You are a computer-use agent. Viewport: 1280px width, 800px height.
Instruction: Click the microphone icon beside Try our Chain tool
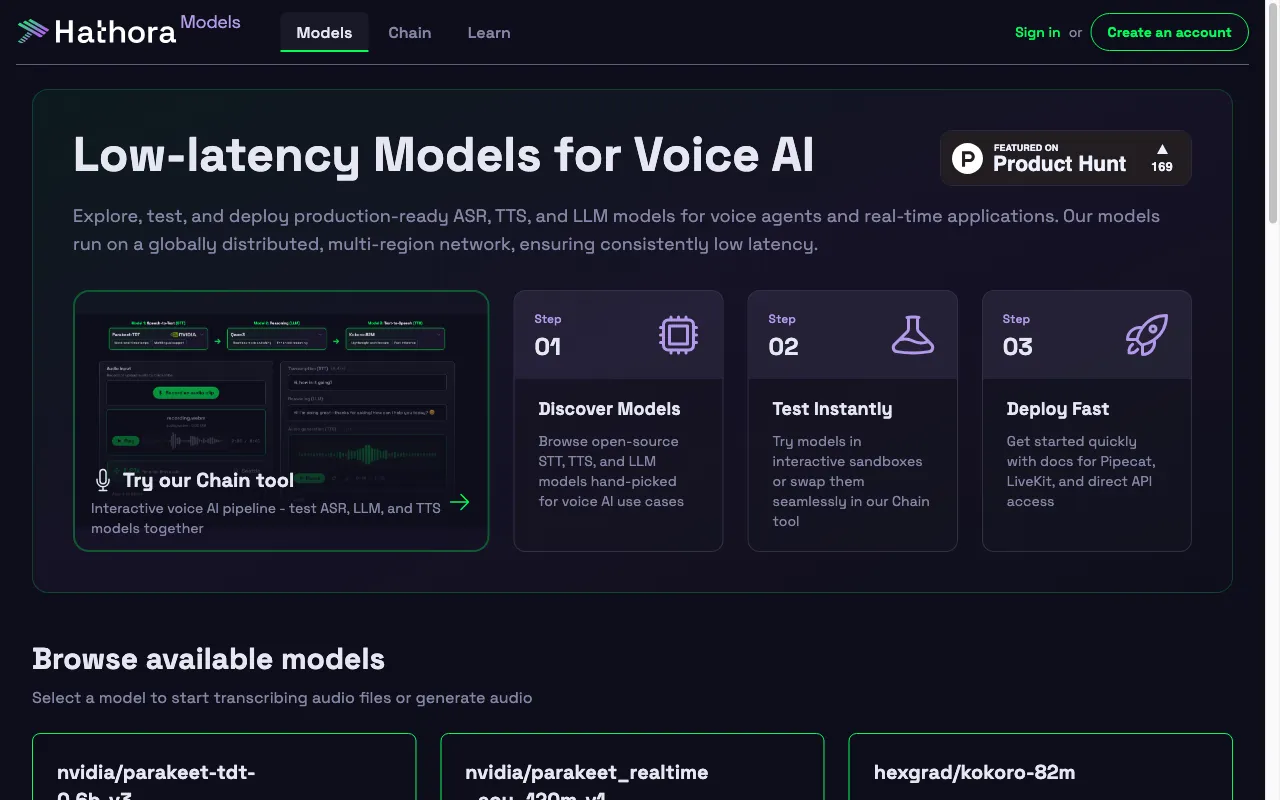click(103, 481)
